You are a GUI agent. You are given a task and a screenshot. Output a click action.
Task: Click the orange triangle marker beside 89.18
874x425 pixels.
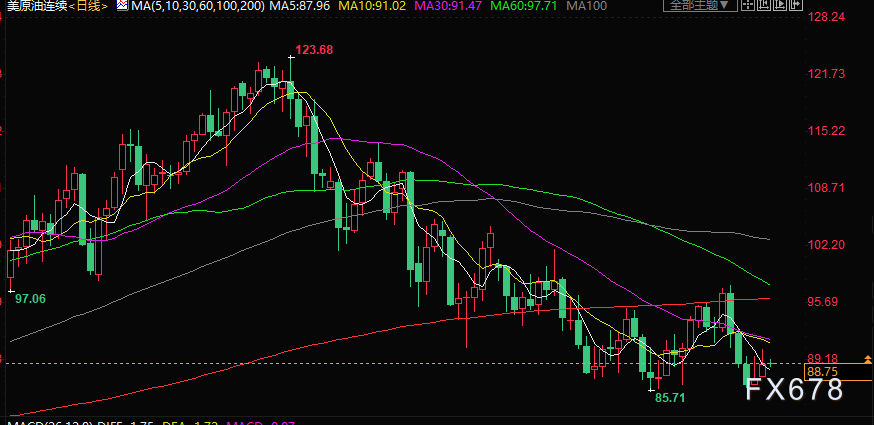coord(868,357)
